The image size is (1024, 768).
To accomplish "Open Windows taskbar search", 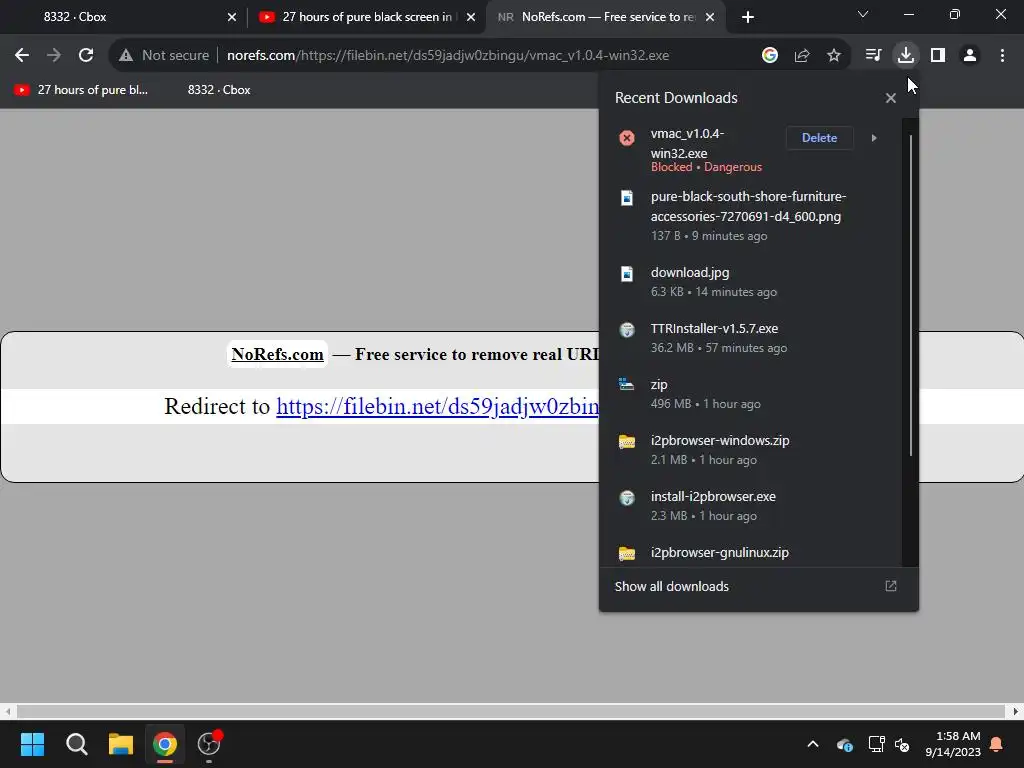I will [76, 744].
